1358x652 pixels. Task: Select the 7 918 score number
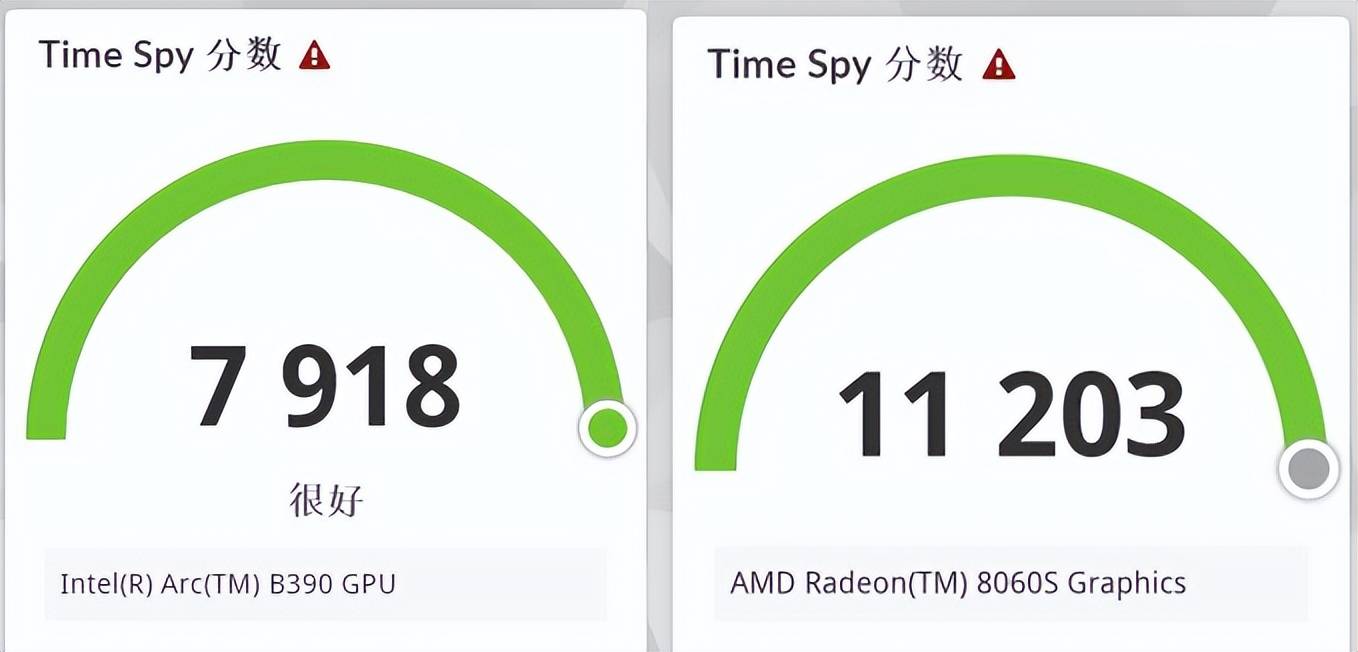(x=325, y=387)
